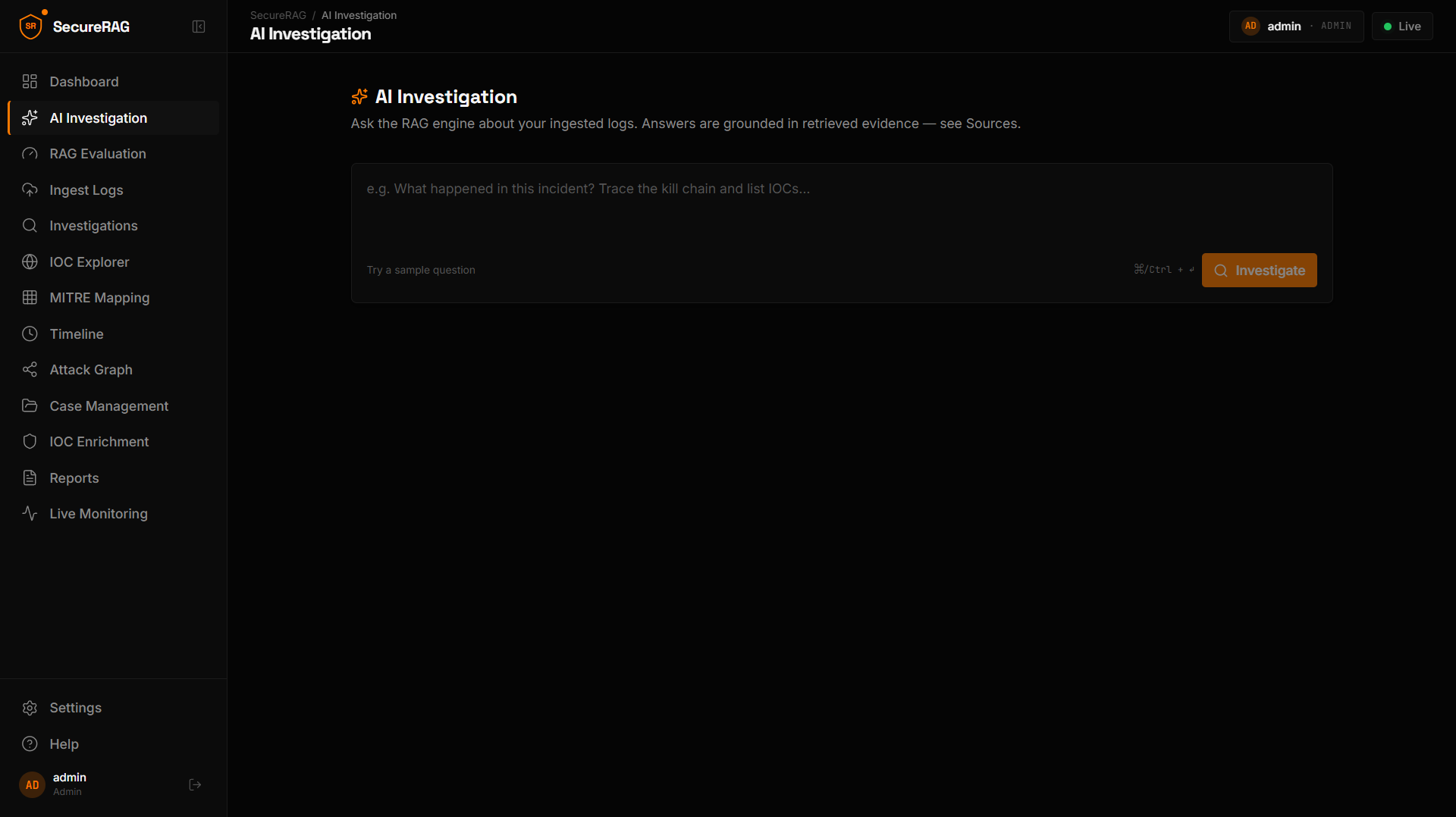Click the 'Ask the RAG engine' description text
This screenshot has height=817, width=1456.
tap(686, 124)
